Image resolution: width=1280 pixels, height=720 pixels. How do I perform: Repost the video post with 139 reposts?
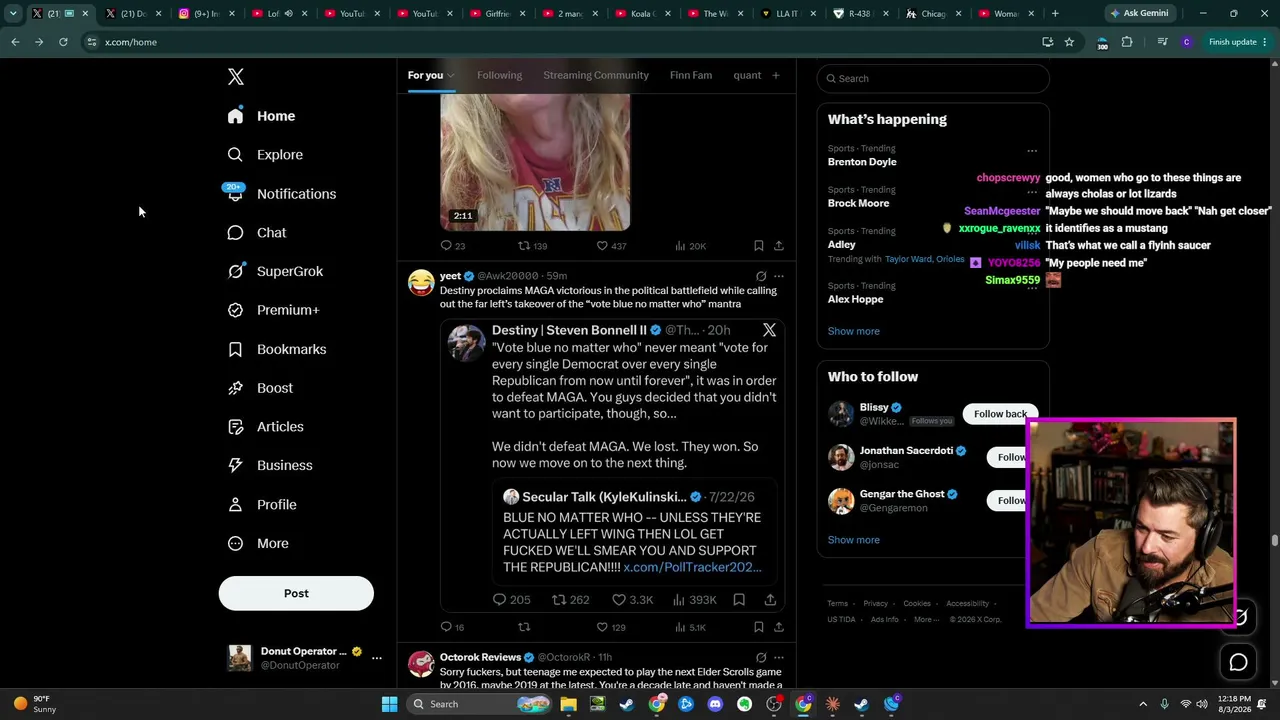pos(532,246)
